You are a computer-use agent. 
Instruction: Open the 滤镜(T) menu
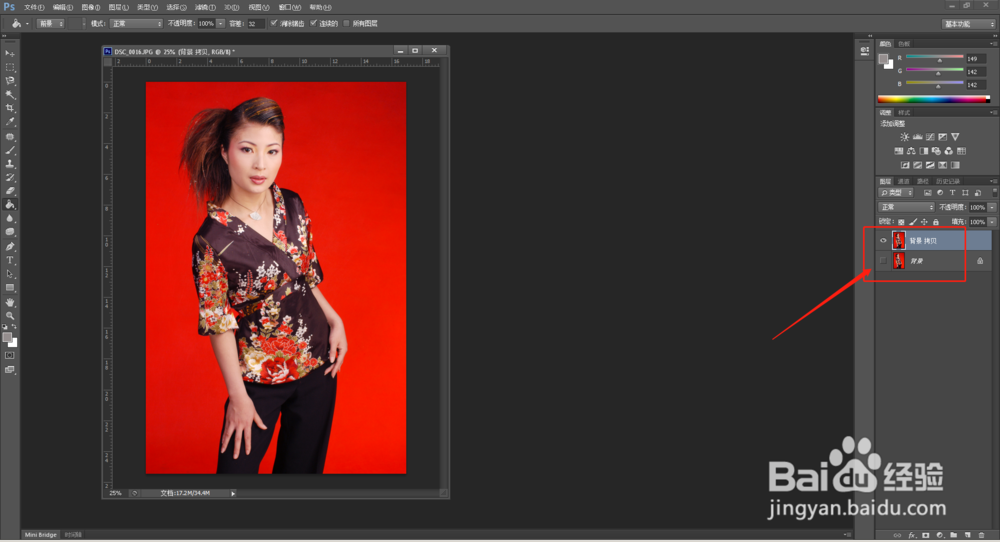point(205,7)
